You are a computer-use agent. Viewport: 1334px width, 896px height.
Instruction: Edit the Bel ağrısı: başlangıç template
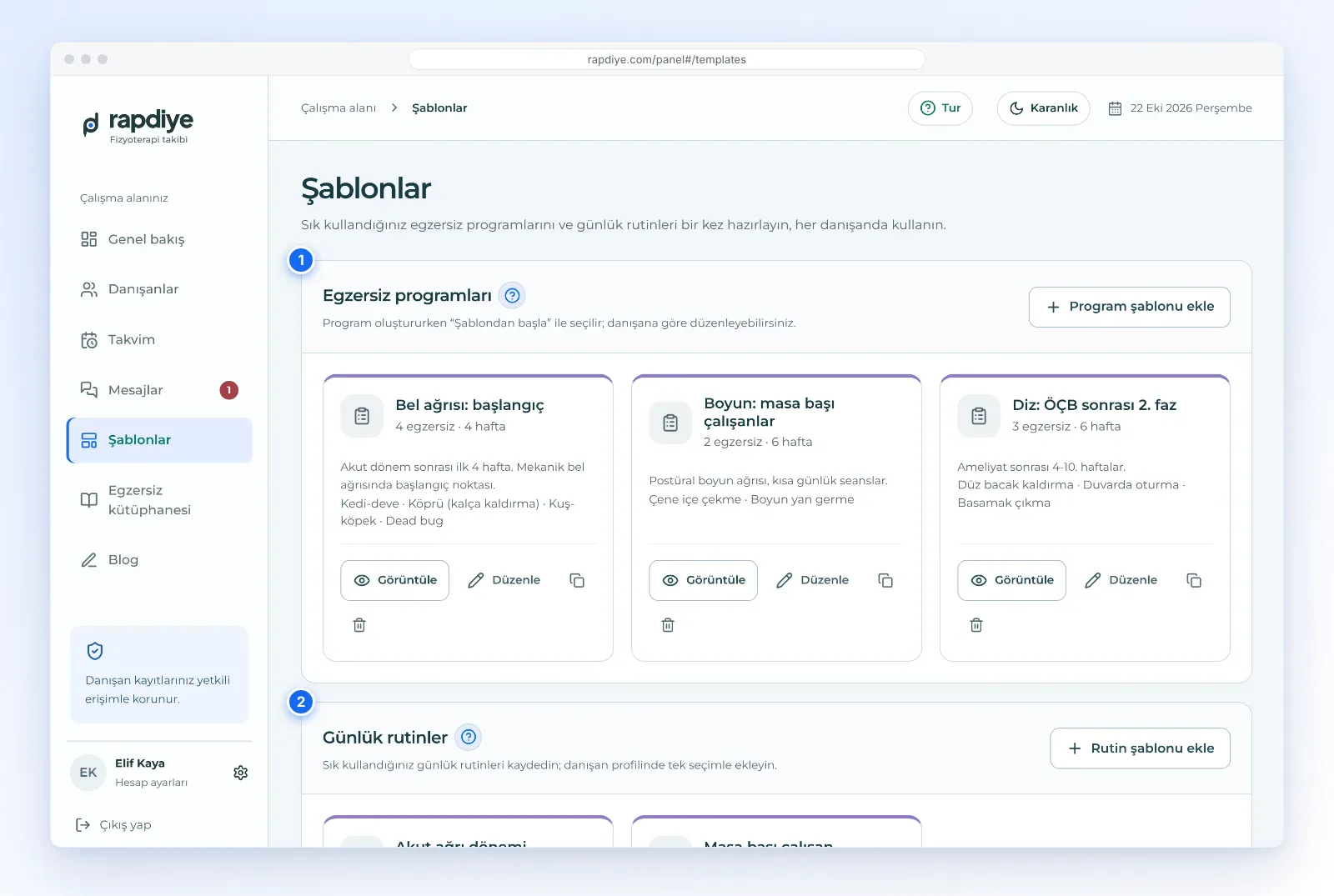(x=504, y=580)
